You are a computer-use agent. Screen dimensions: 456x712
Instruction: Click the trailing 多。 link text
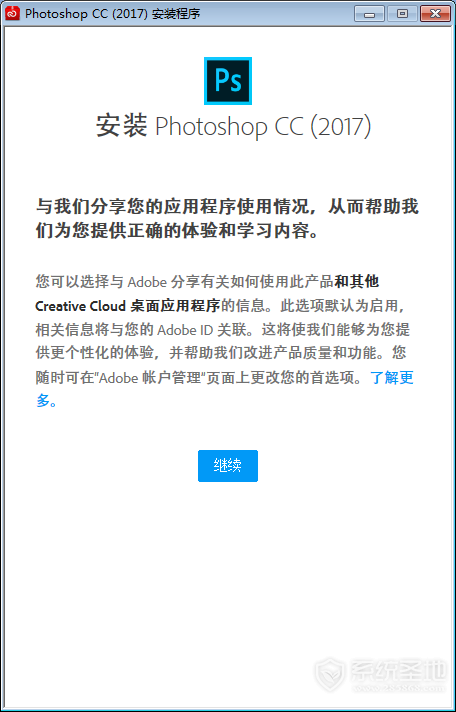[x=47, y=401]
